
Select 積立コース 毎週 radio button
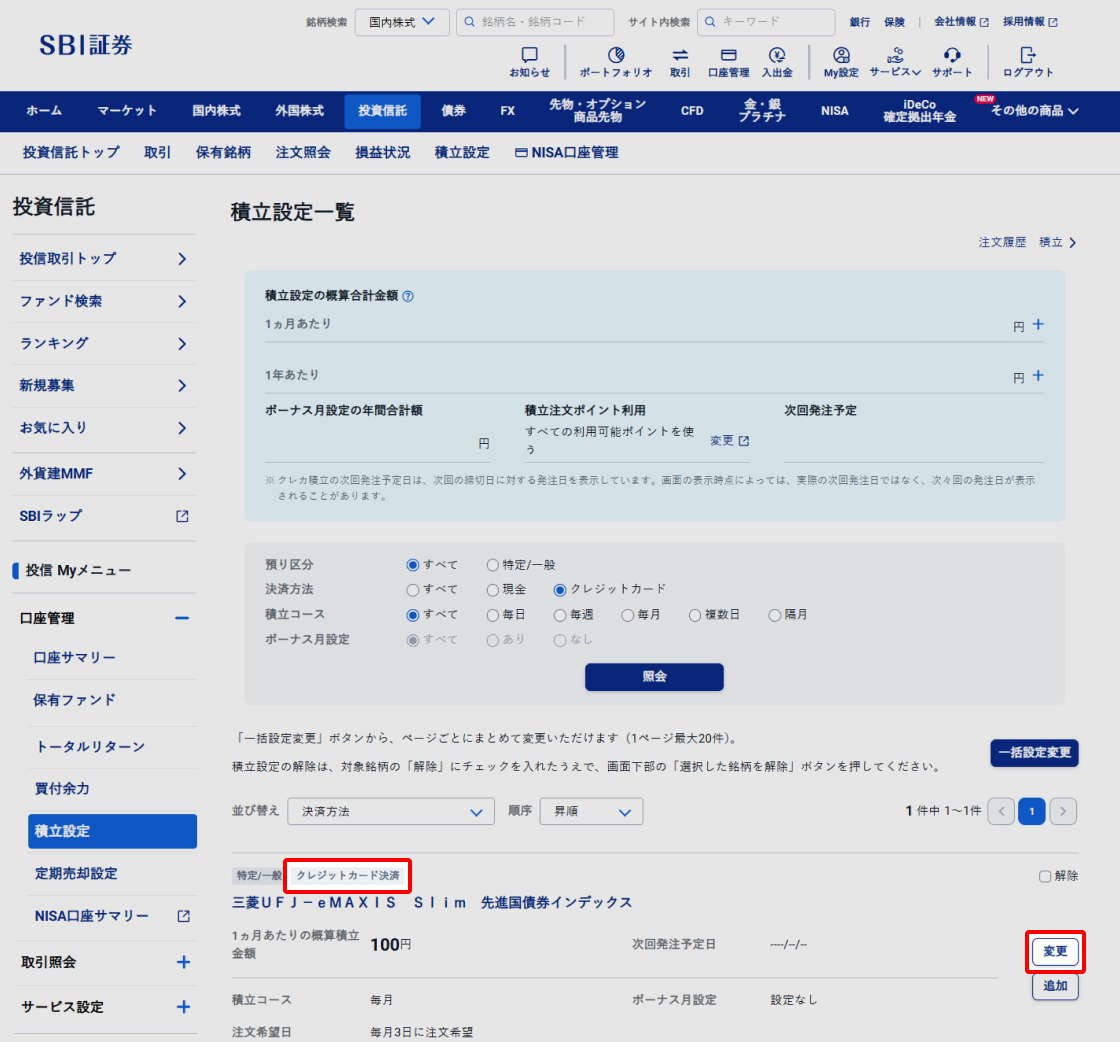pos(560,615)
